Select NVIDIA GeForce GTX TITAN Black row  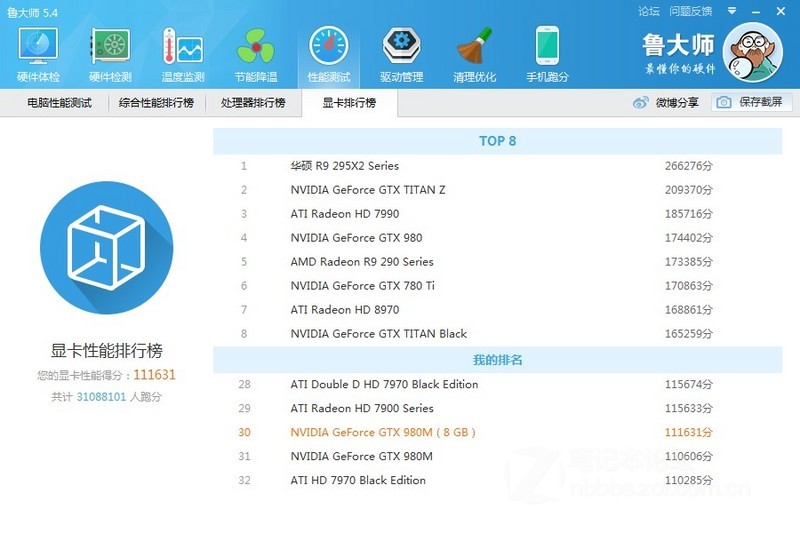[497, 334]
